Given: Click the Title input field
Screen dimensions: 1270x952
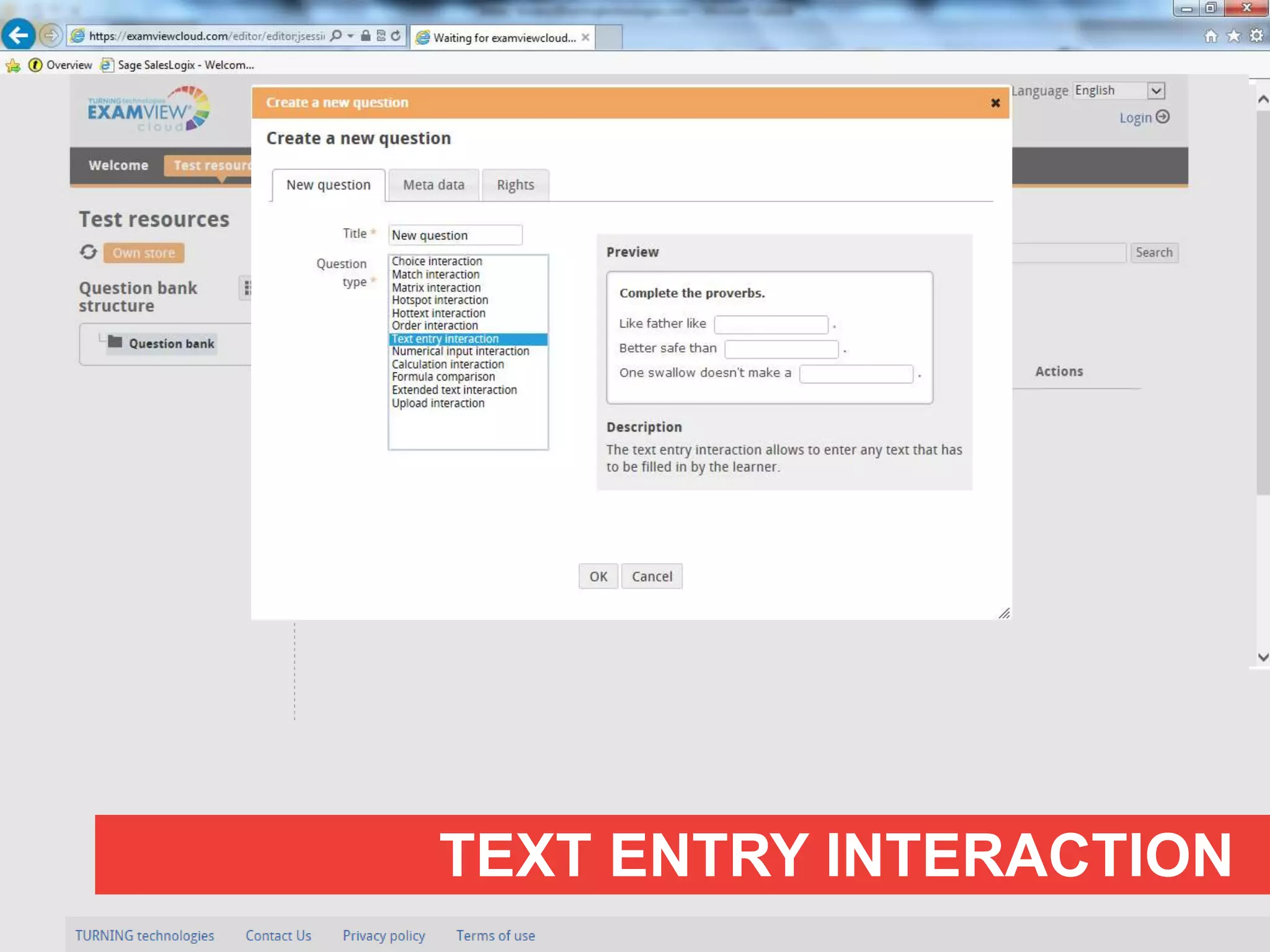Looking at the screenshot, I should 455,235.
